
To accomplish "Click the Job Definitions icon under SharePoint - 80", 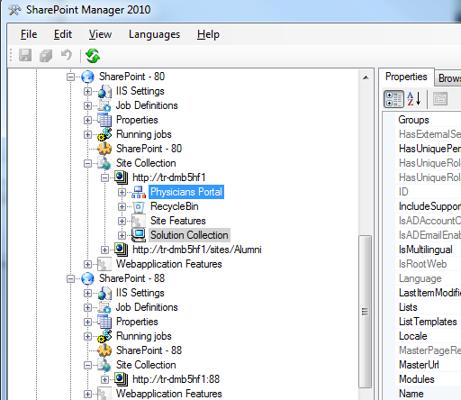I will 104,105.
